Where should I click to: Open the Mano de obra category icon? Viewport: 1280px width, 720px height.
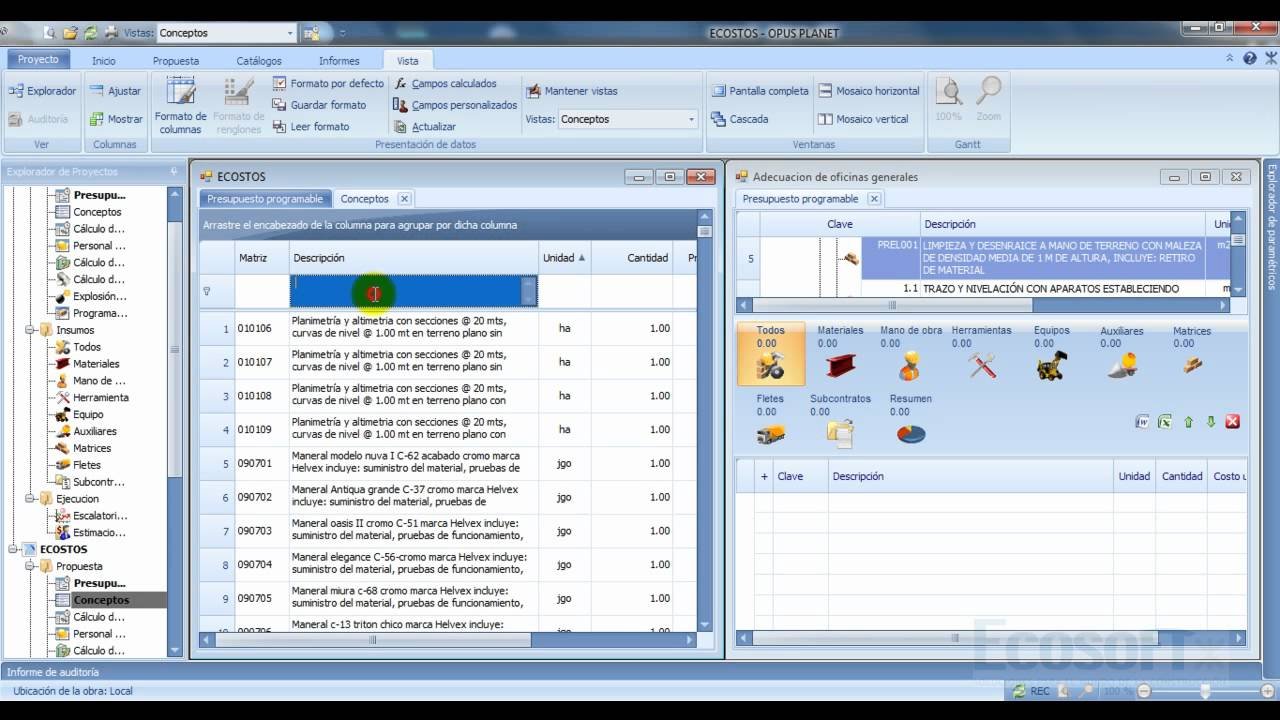click(x=912, y=366)
